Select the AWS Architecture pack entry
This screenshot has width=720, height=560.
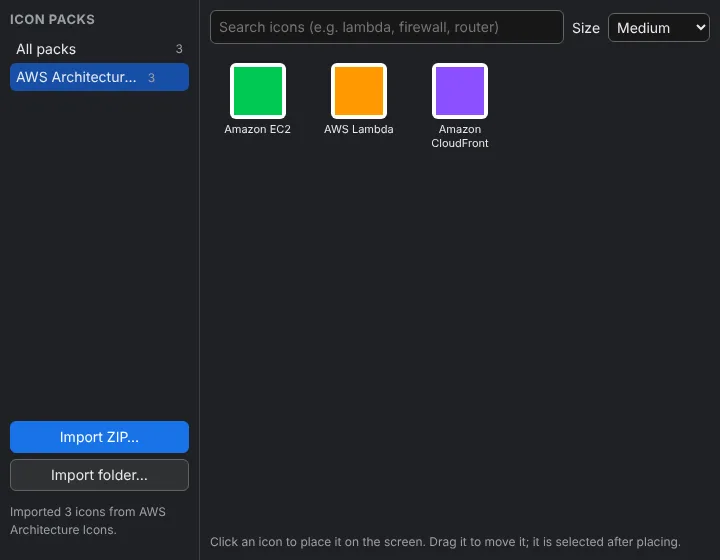tap(99, 77)
